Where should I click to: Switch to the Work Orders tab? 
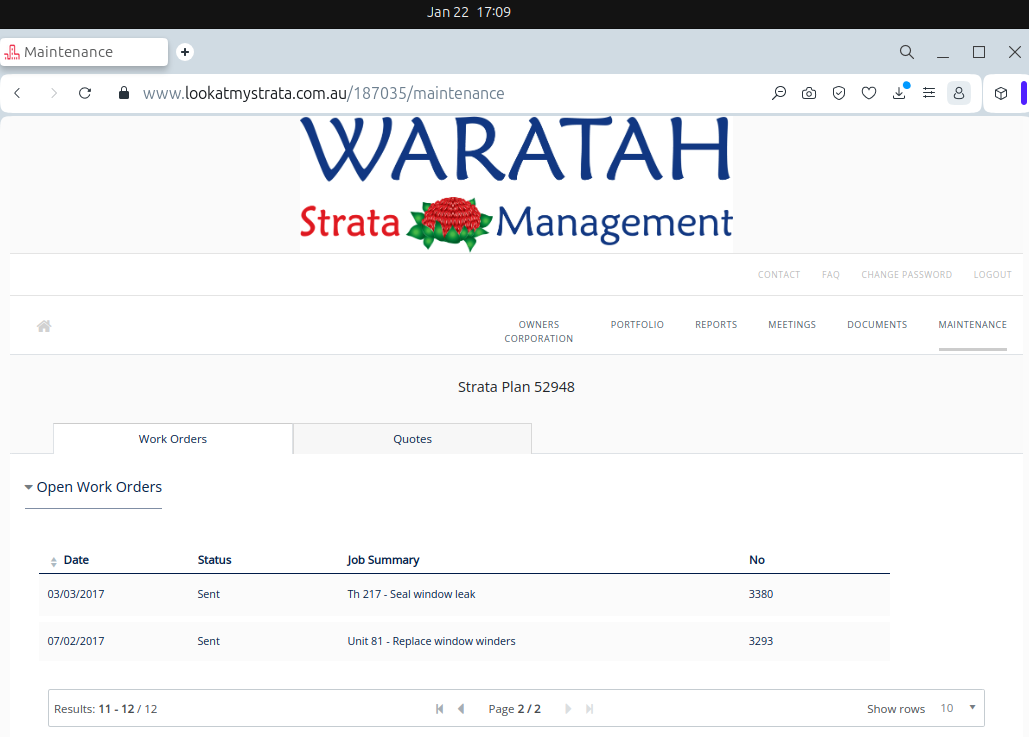(173, 439)
